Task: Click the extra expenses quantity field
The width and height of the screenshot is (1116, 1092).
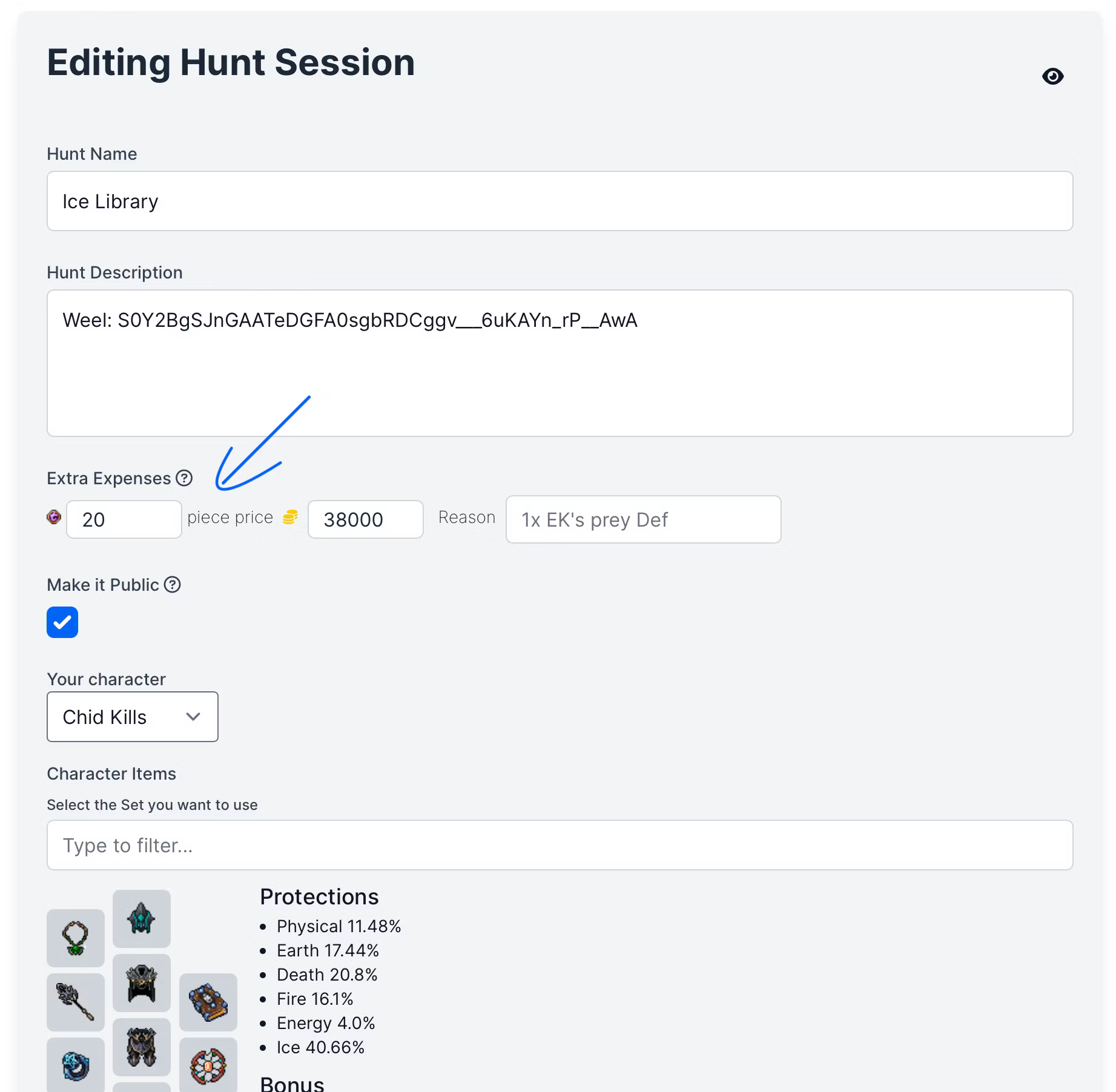Action: click(x=124, y=519)
